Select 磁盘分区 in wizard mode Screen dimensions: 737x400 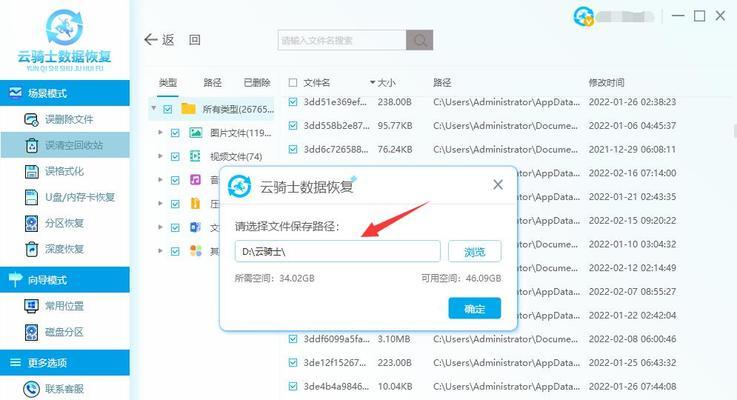tap(65, 332)
